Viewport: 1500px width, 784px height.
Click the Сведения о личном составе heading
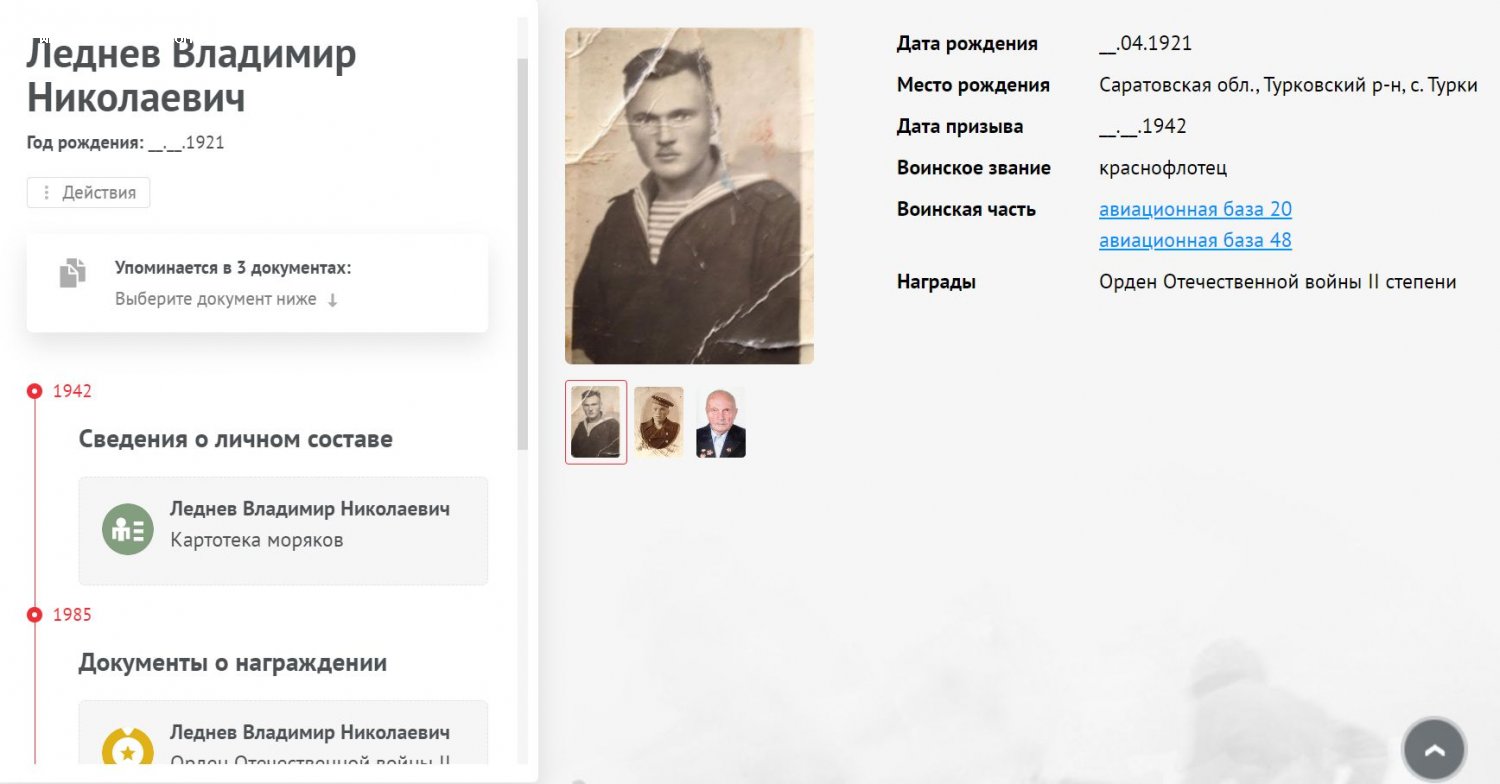point(236,439)
